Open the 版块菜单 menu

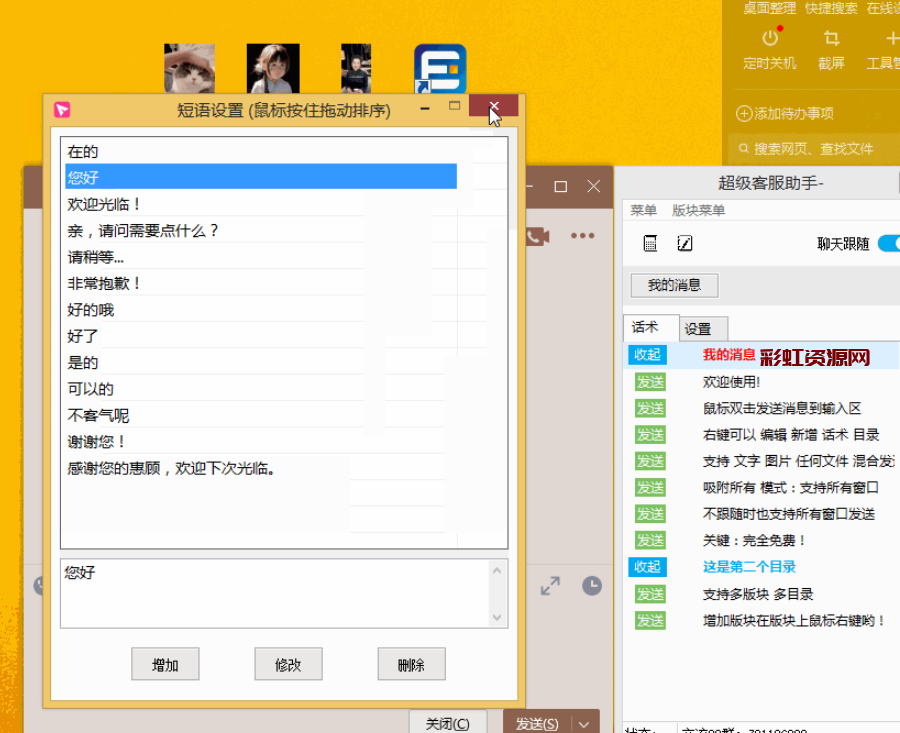(698, 211)
